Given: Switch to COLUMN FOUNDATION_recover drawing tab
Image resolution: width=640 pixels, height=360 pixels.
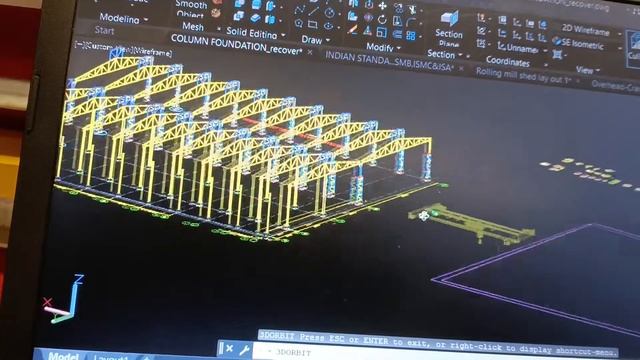Looking at the screenshot, I should (236, 44).
